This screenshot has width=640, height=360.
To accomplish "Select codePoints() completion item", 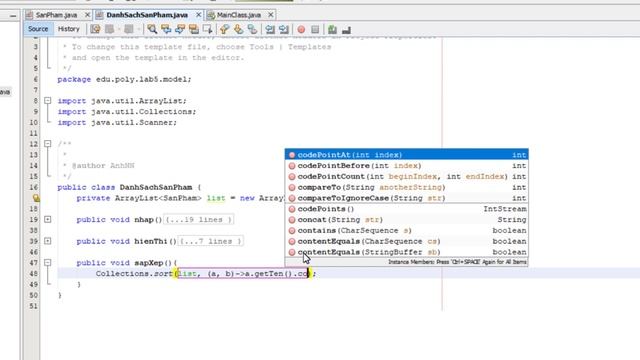I will point(407,209).
